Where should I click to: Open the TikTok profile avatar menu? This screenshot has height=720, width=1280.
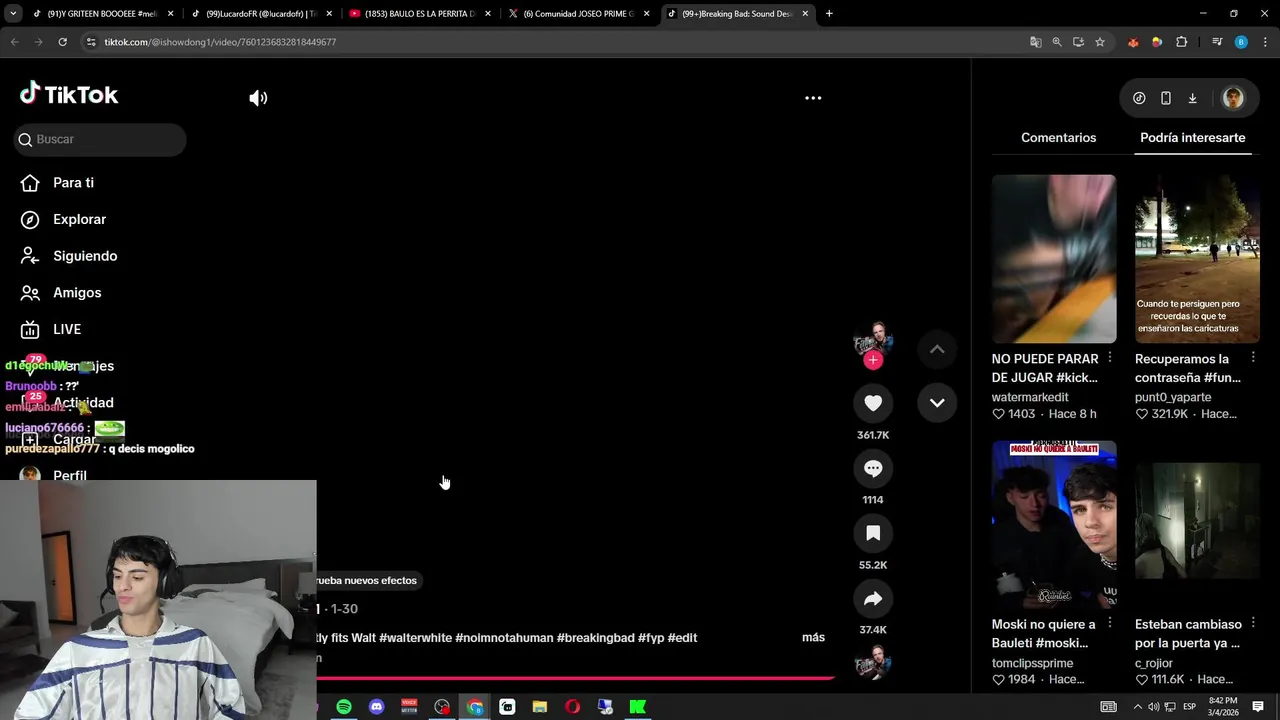1233,98
